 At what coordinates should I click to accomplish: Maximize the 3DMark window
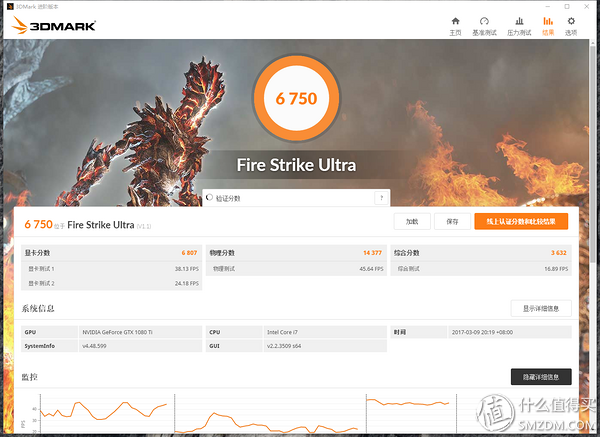[x=567, y=7]
